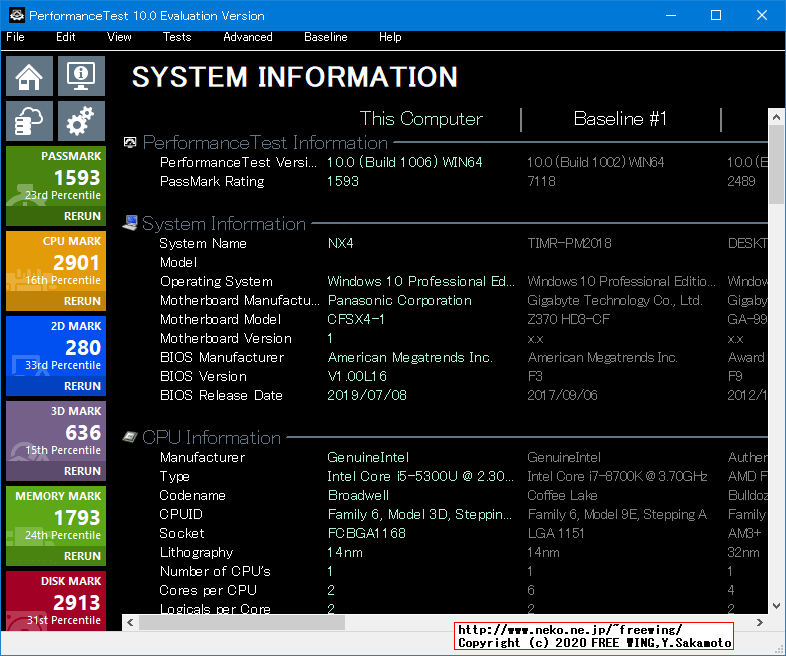
Task: Select the CPU Mark 2901 score tile
Action: point(56,263)
